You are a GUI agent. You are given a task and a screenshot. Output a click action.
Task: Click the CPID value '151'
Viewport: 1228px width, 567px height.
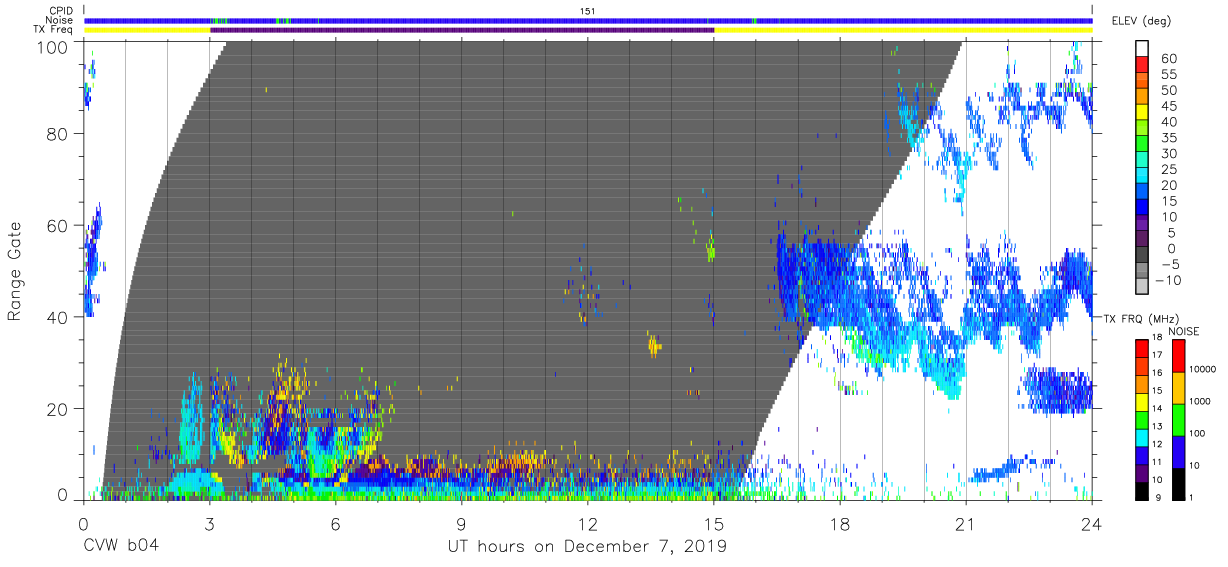[x=587, y=10]
